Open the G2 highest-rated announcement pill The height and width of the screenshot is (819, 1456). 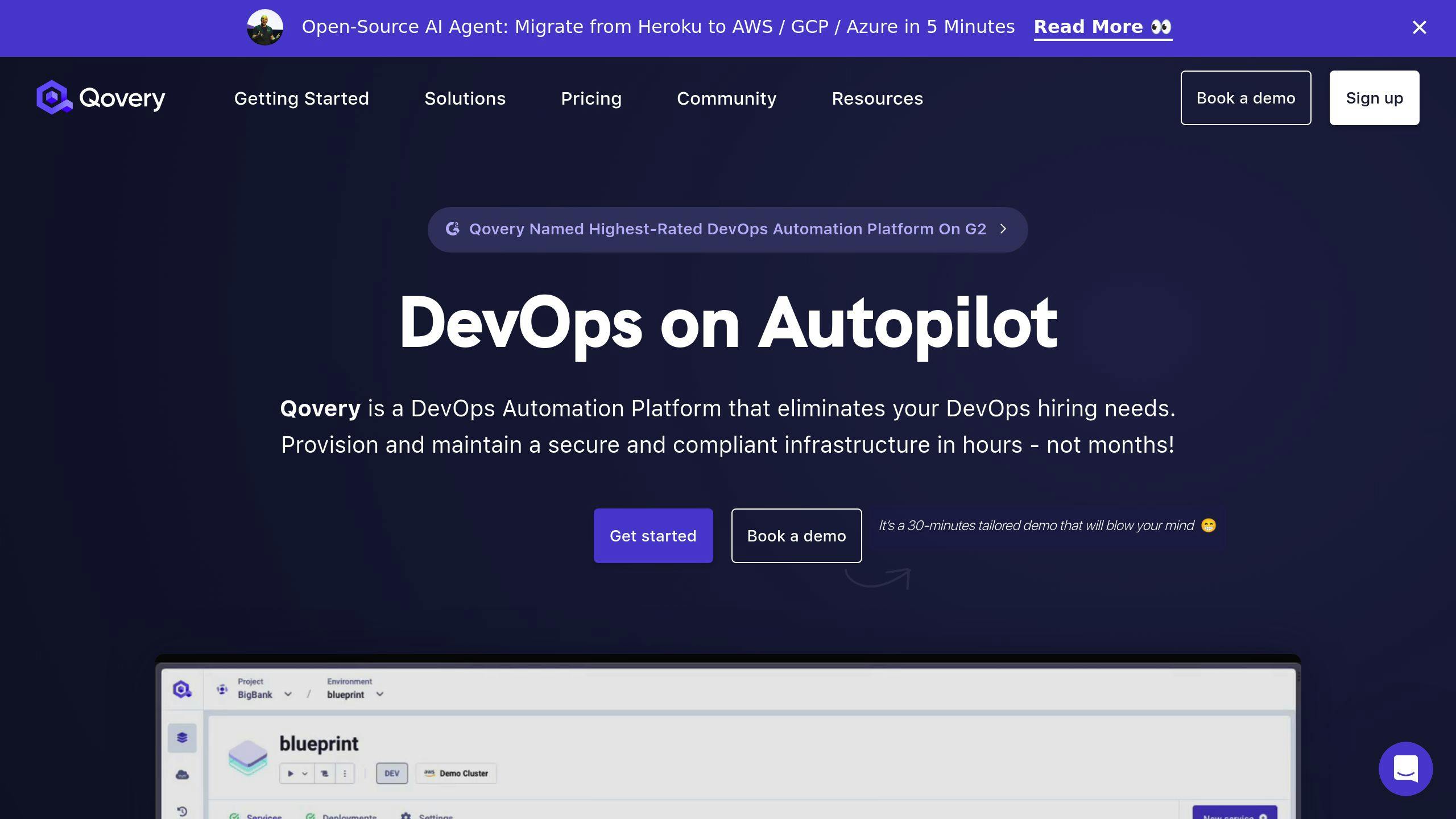click(727, 229)
